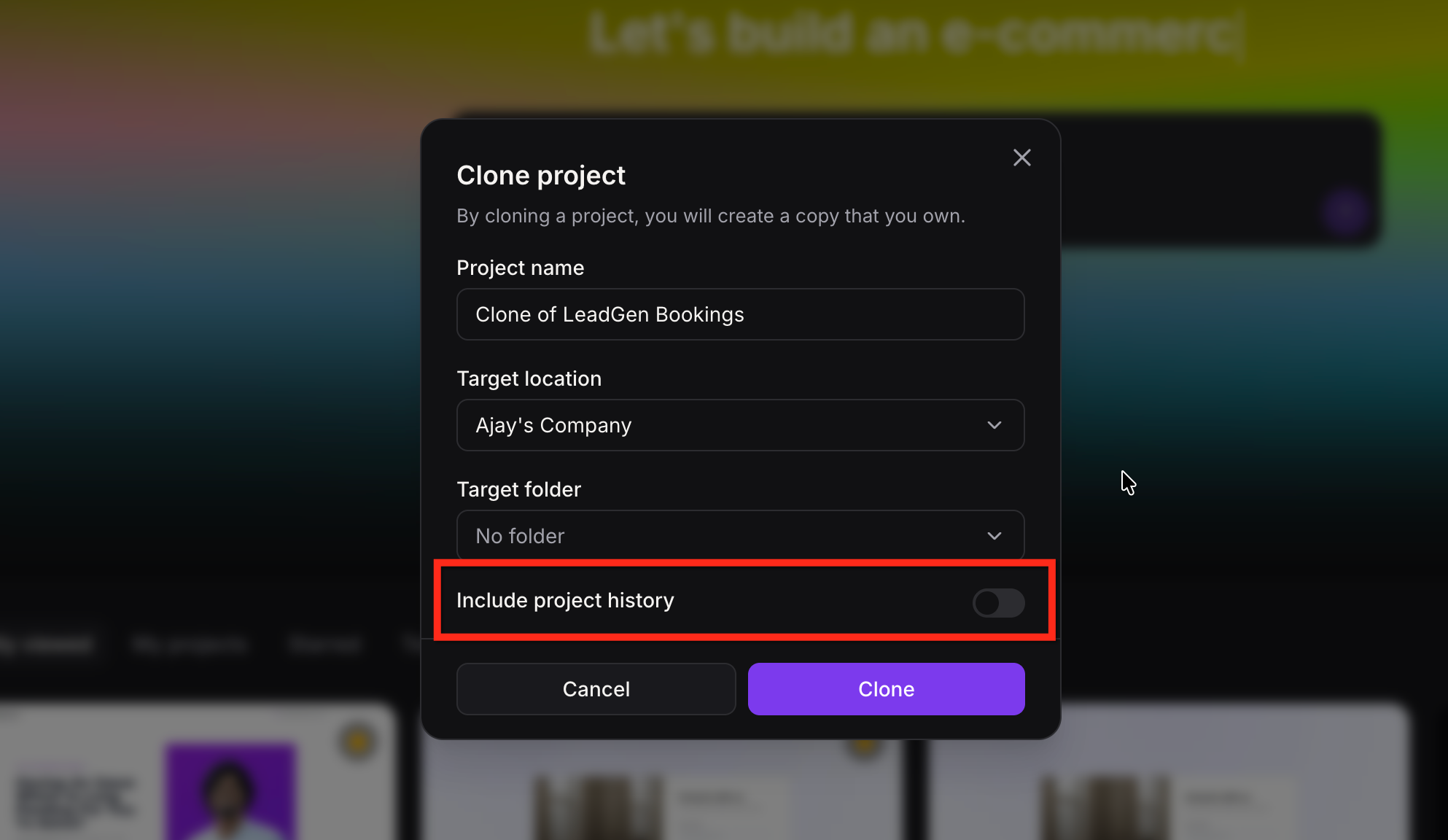Select the Ajay's Company text value
Screen dimensions: 1448x840
point(553,425)
